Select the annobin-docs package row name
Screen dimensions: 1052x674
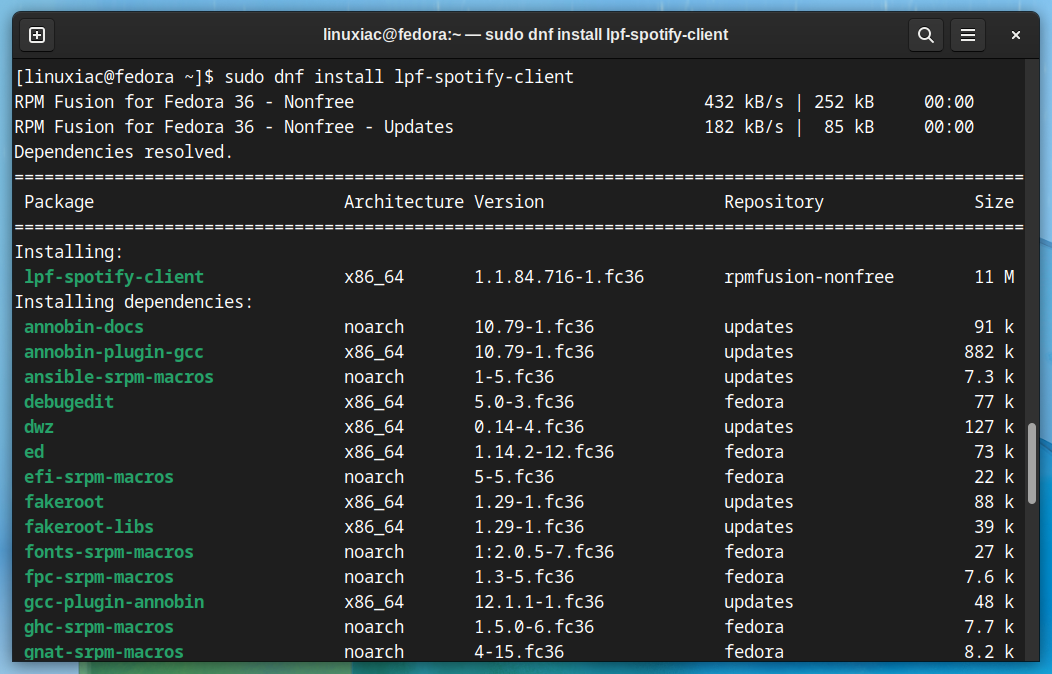[x=84, y=327]
